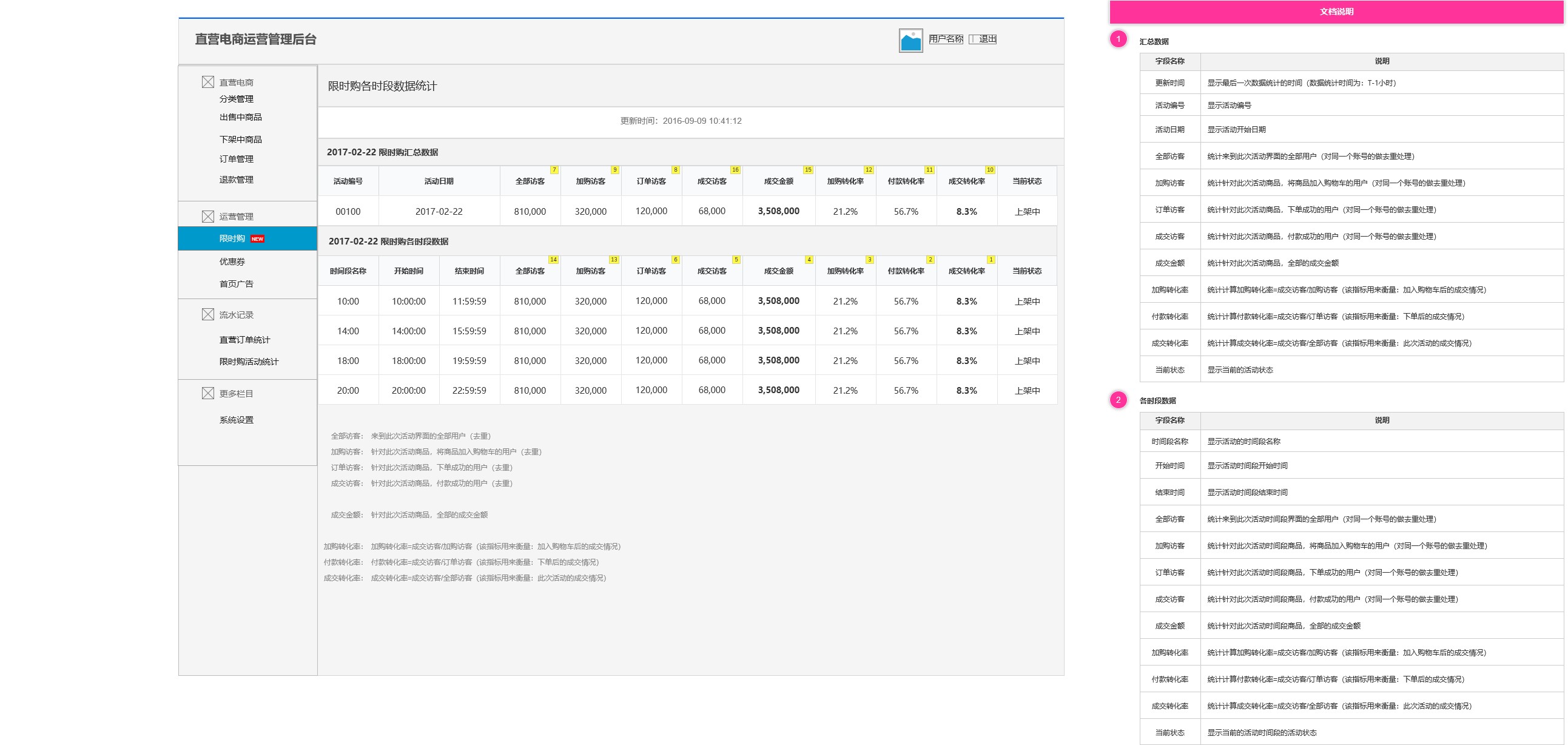Click yellow note marker 2 on period 付款转化率
The width and height of the screenshot is (1568, 745).
click(930, 260)
